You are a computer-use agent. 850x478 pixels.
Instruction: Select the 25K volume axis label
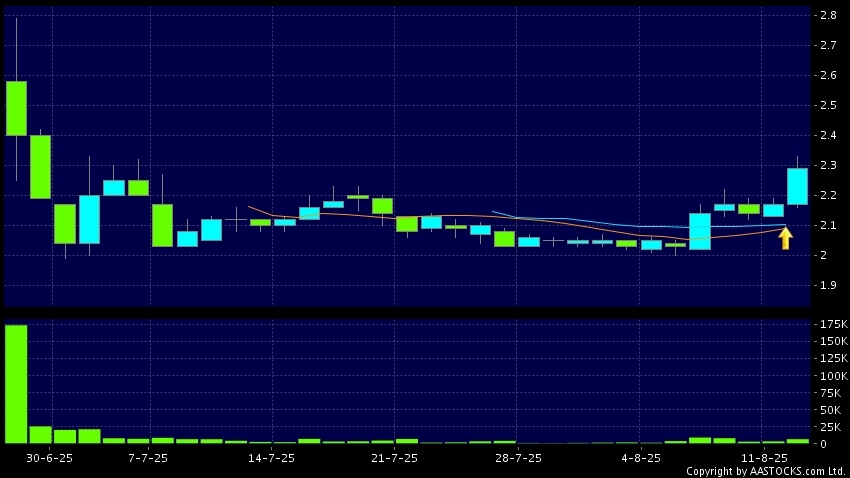[x=830, y=427]
